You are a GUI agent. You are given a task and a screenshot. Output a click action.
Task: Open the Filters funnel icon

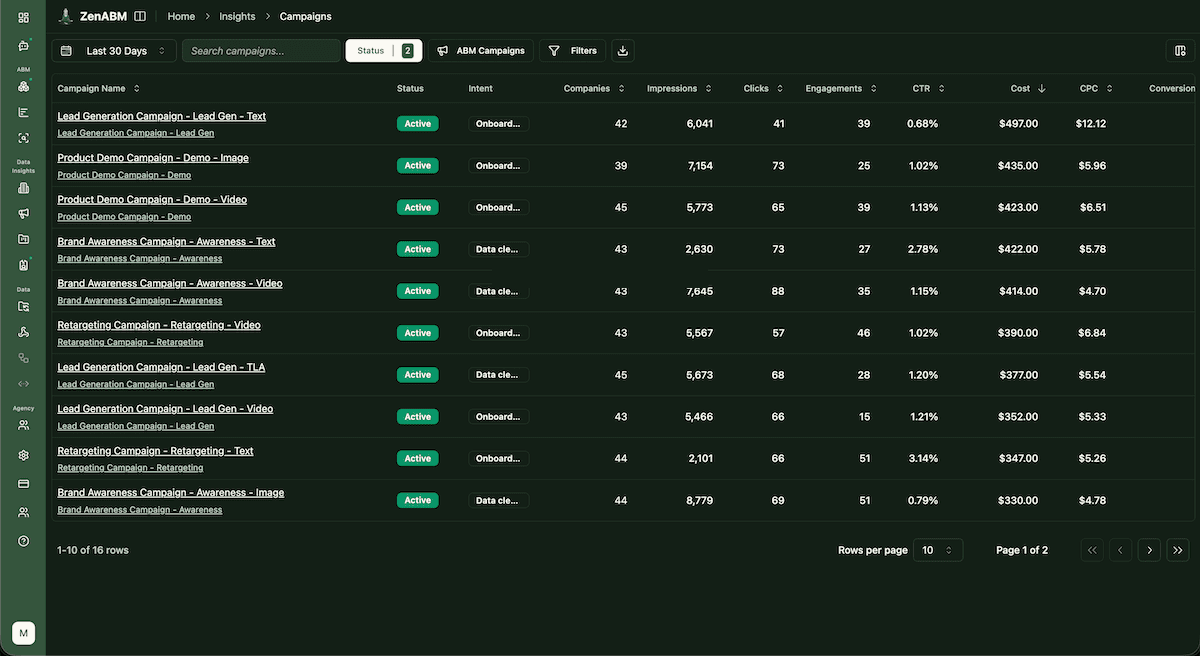point(553,50)
